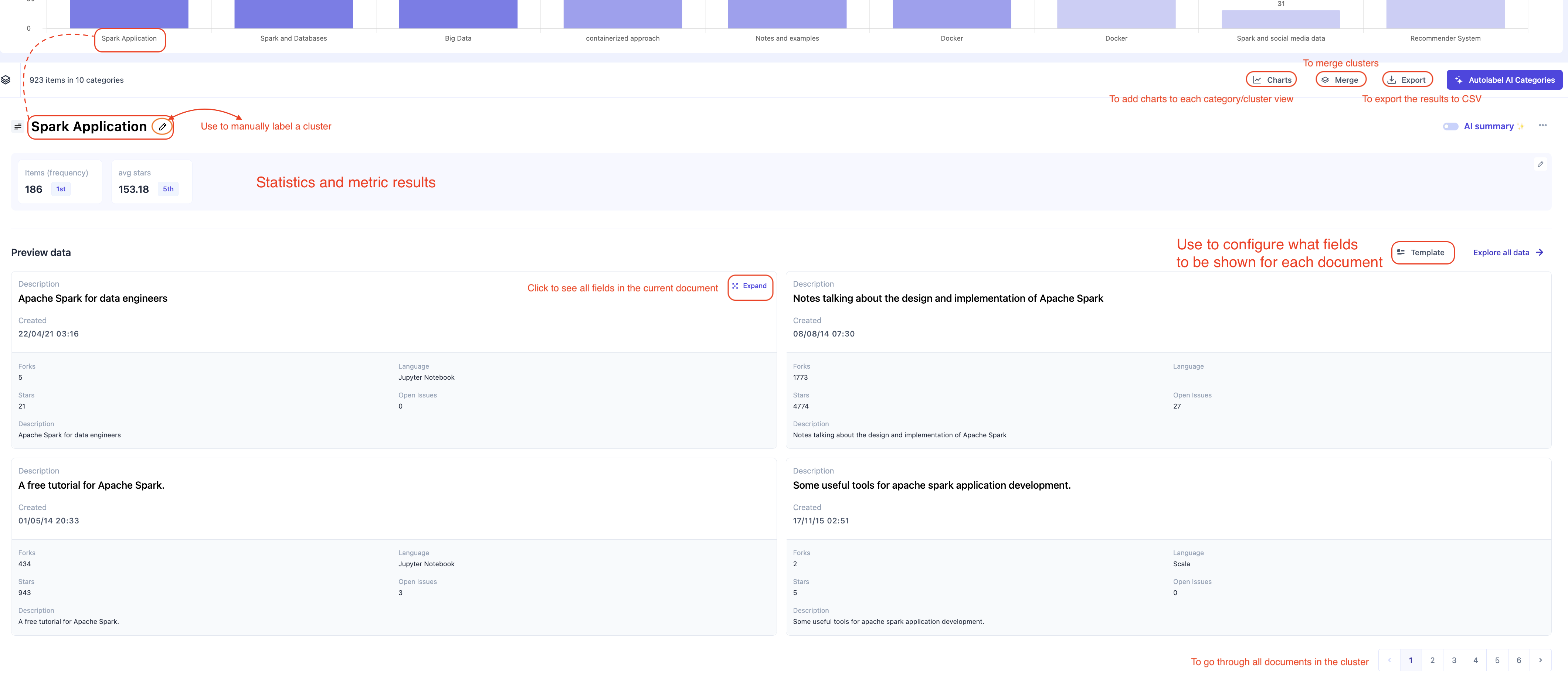1568x690 pixels.
Task: Go to next page with right chevron
Action: pos(1540,660)
